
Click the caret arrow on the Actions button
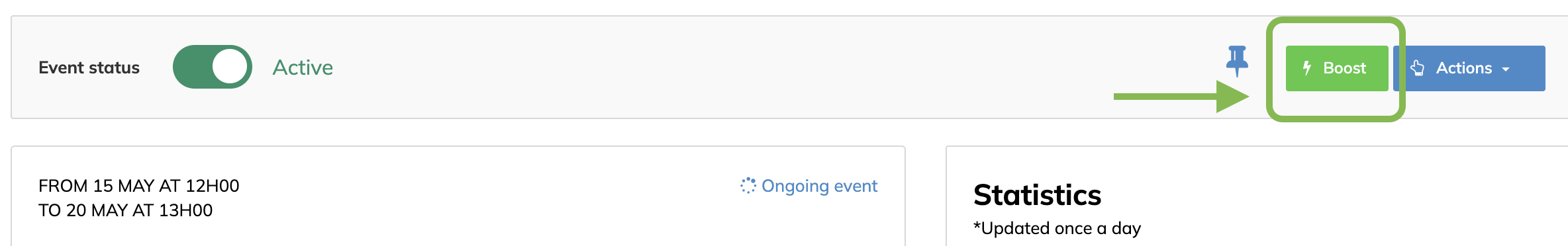1506,69
